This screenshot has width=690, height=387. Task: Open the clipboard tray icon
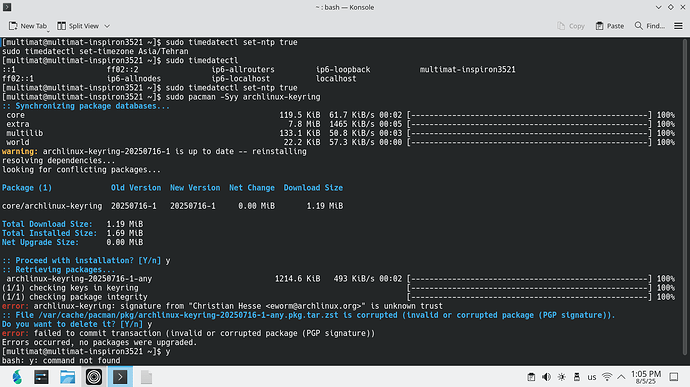coord(531,377)
